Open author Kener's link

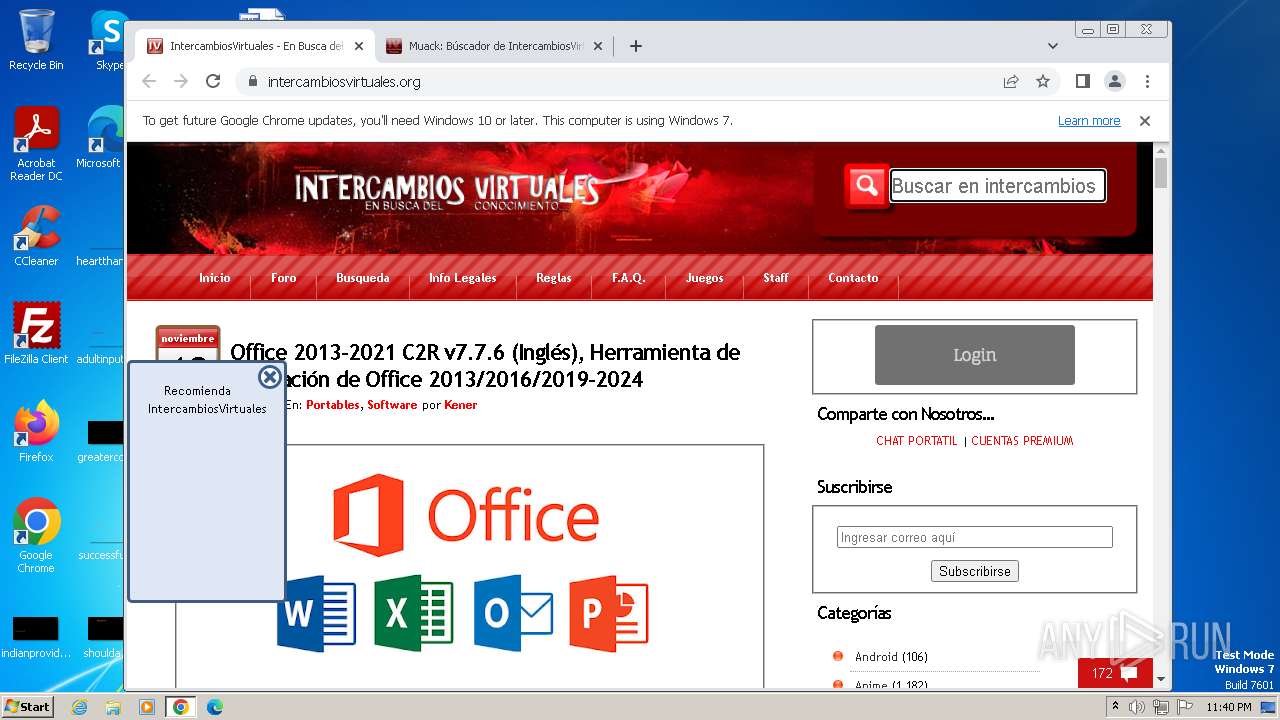[461, 405]
